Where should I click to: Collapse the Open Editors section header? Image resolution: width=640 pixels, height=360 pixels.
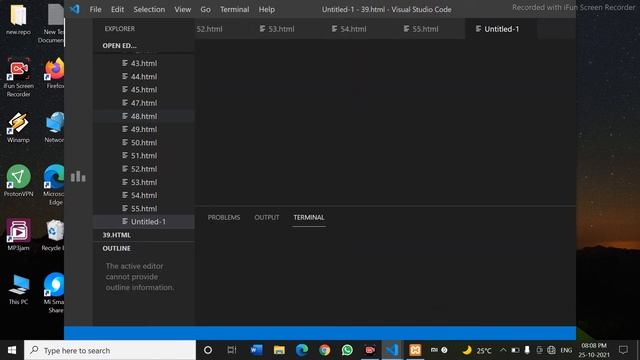(x=144, y=46)
